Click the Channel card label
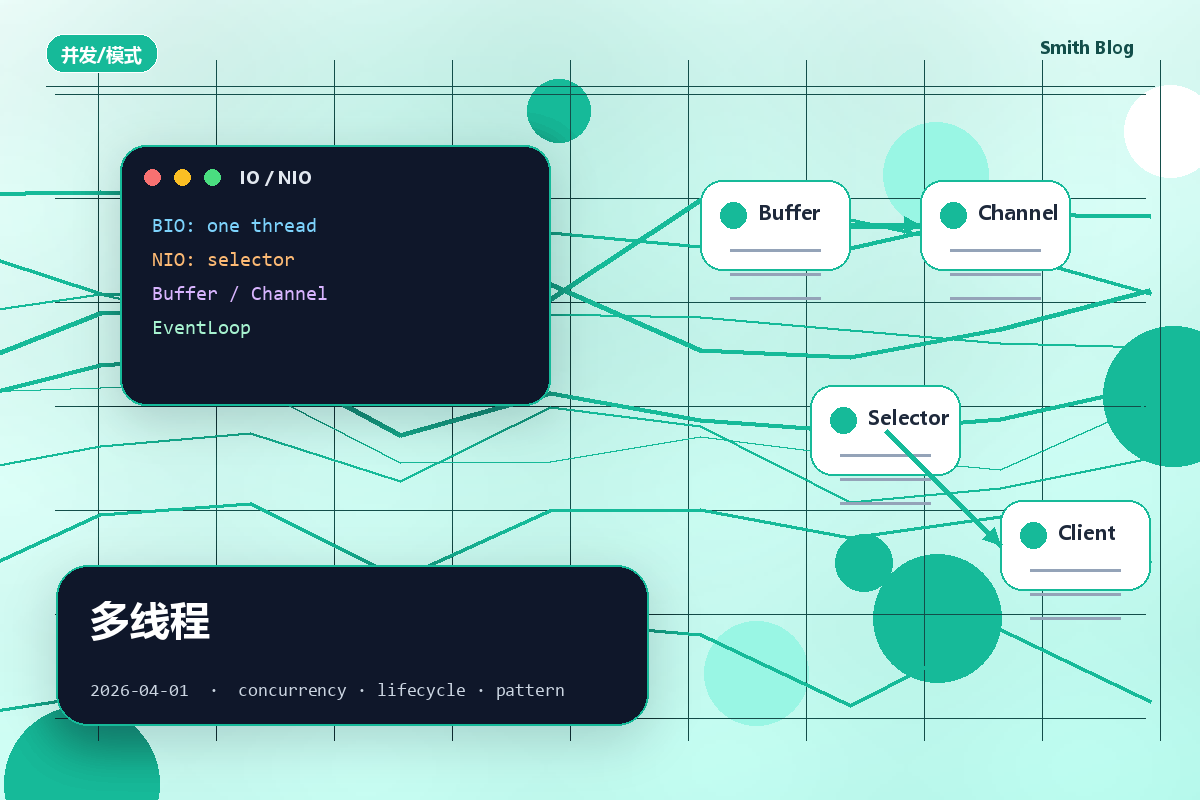The width and height of the screenshot is (1200, 800). point(1018,213)
